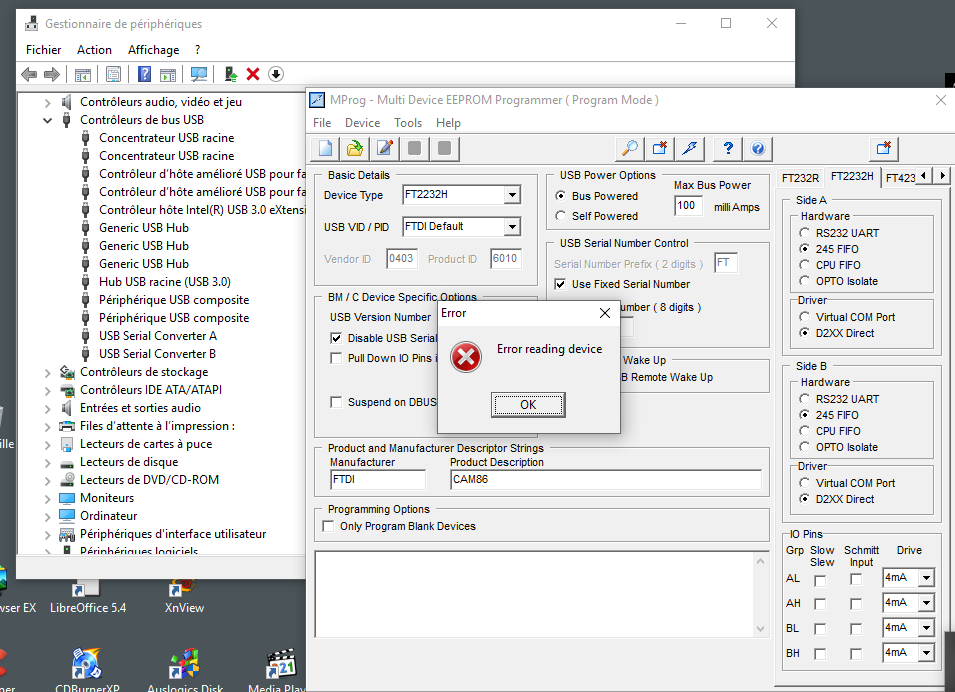Open the Device Type dropdown

(x=512, y=195)
